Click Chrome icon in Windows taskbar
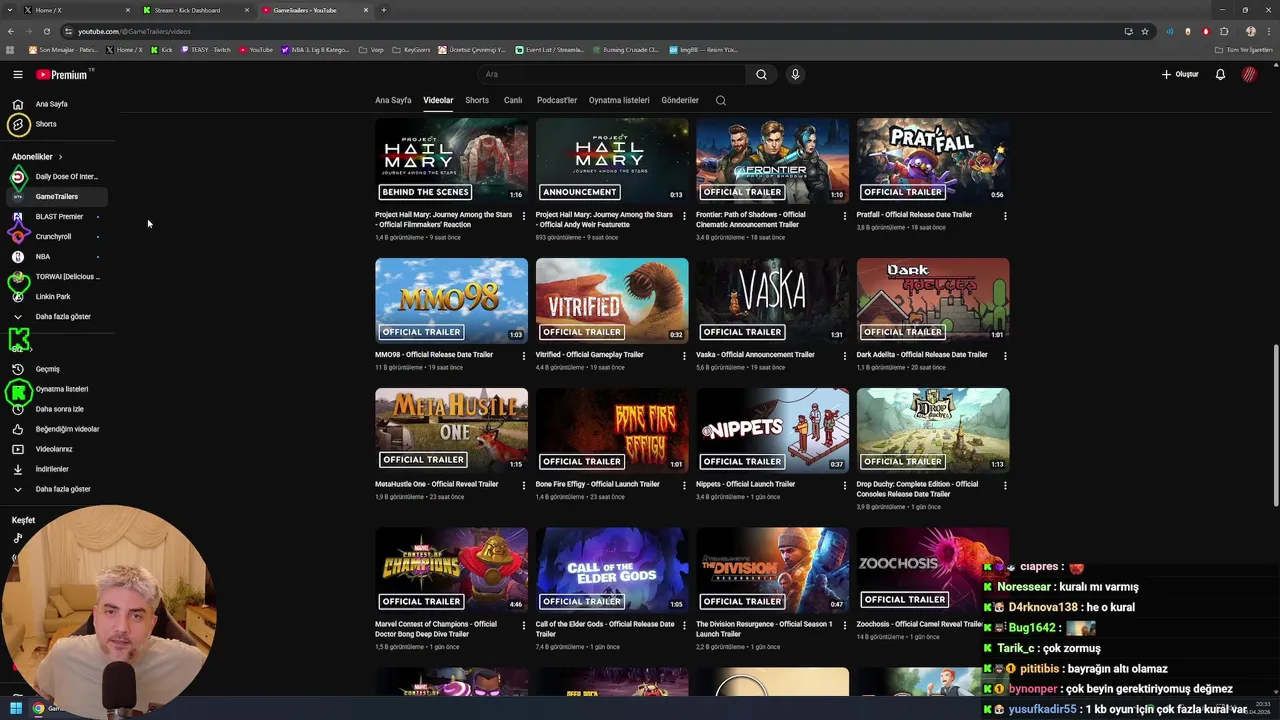 click(x=38, y=708)
